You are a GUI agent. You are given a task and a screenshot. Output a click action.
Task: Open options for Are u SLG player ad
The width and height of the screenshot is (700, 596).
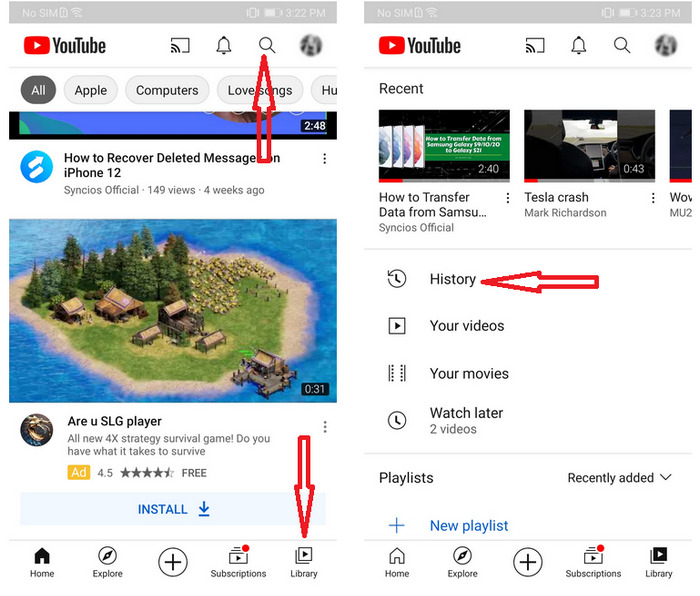(325, 427)
